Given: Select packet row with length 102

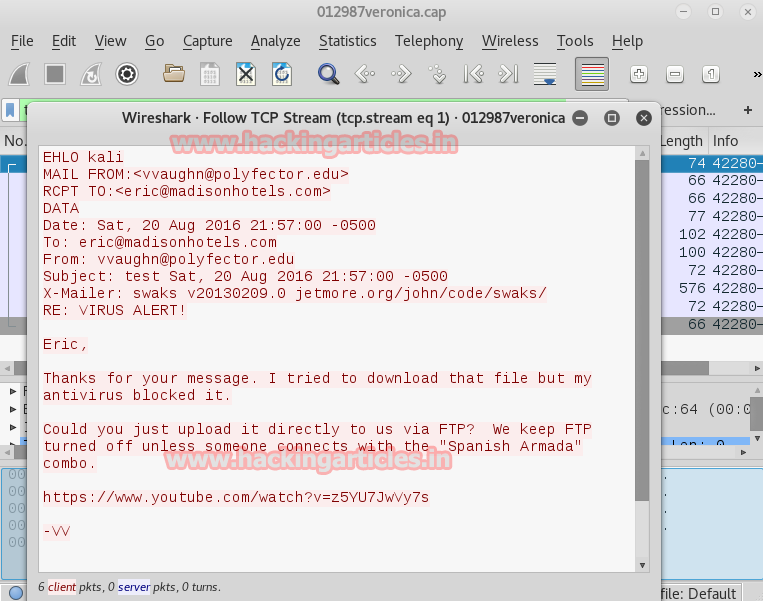Looking at the screenshot, I should click(x=711, y=234).
